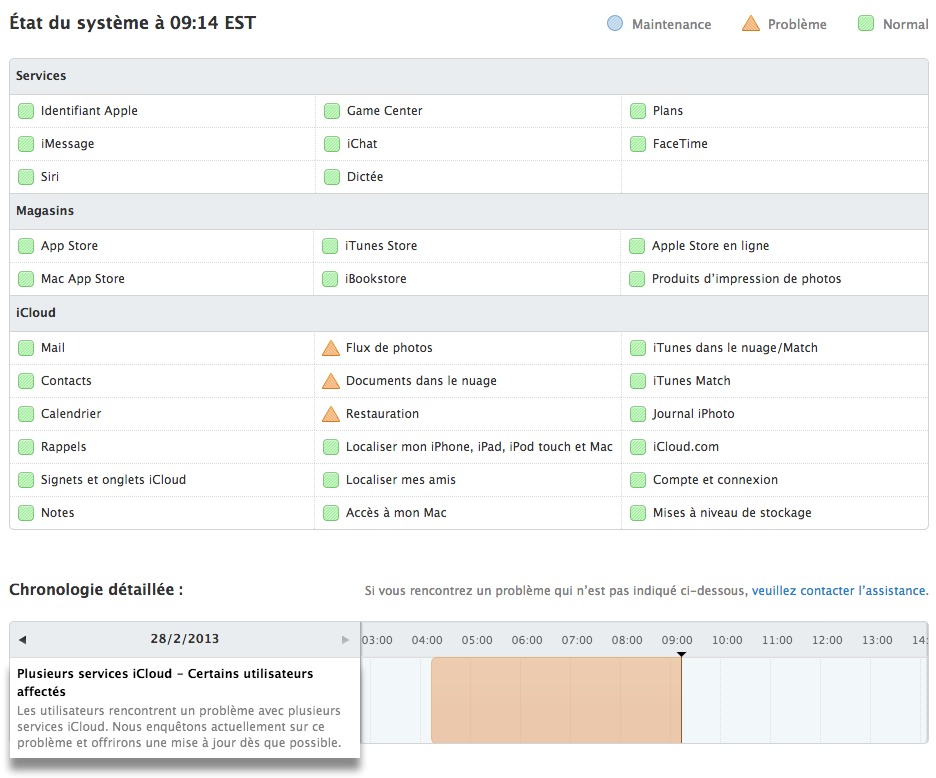
Task: Click the green status icon beside Contacts
Action: point(26,381)
